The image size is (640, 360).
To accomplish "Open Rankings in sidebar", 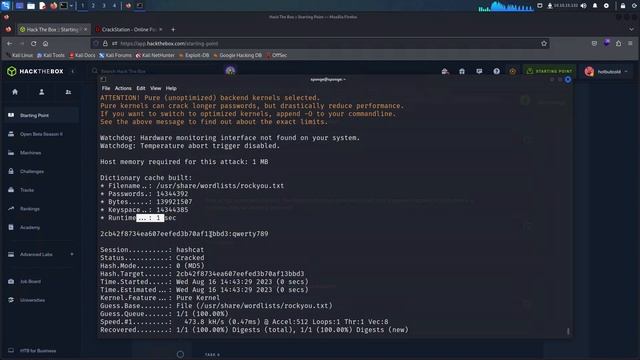I will tap(41, 209).
